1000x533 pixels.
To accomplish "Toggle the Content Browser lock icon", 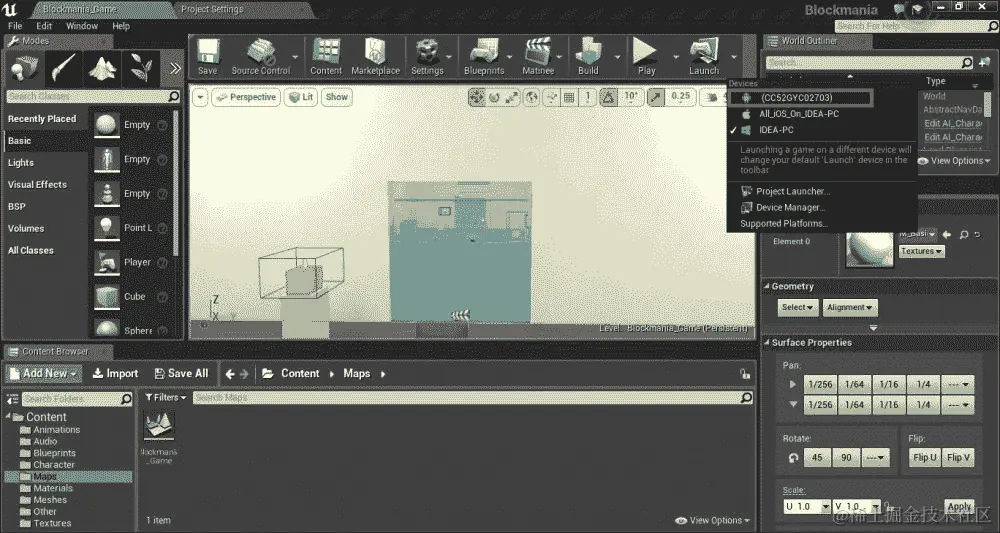I will 744,374.
